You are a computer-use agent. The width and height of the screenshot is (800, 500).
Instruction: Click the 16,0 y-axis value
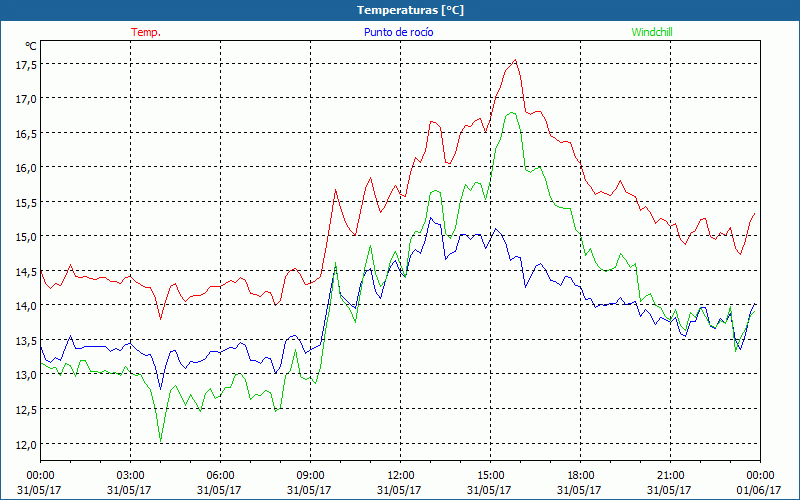click(x=27, y=168)
